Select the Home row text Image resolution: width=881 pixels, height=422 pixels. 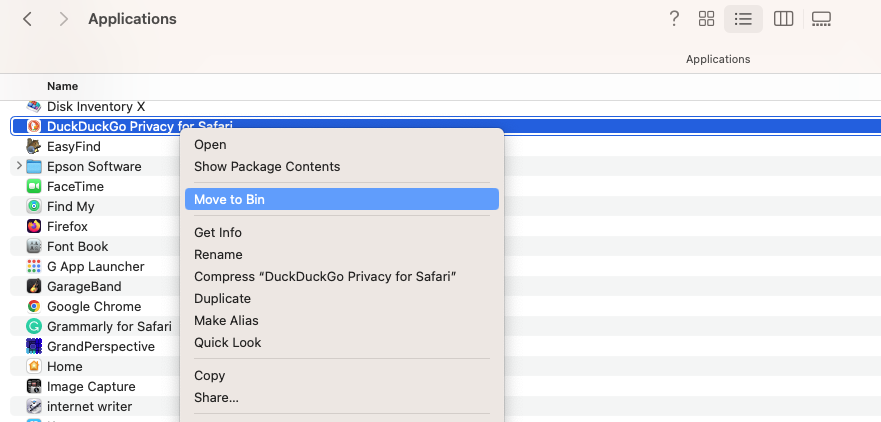pyautogui.click(x=65, y=366)
